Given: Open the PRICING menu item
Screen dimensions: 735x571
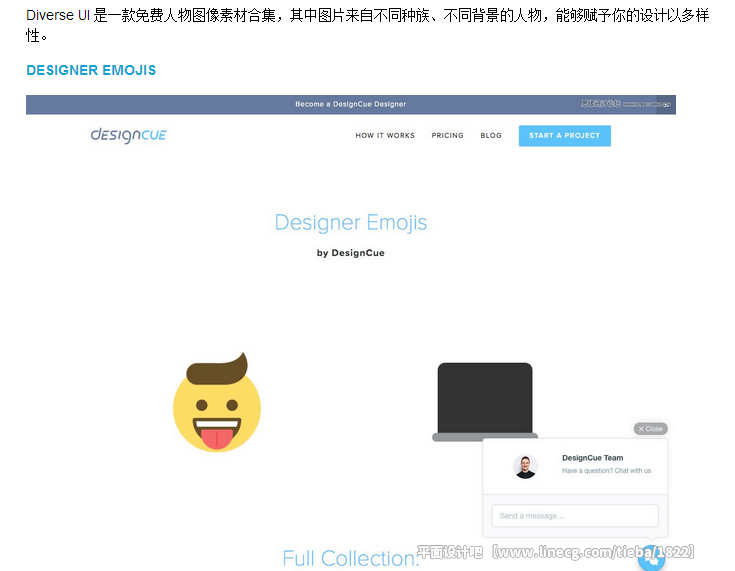Looking at the screenshot, I should pos(447,135).
